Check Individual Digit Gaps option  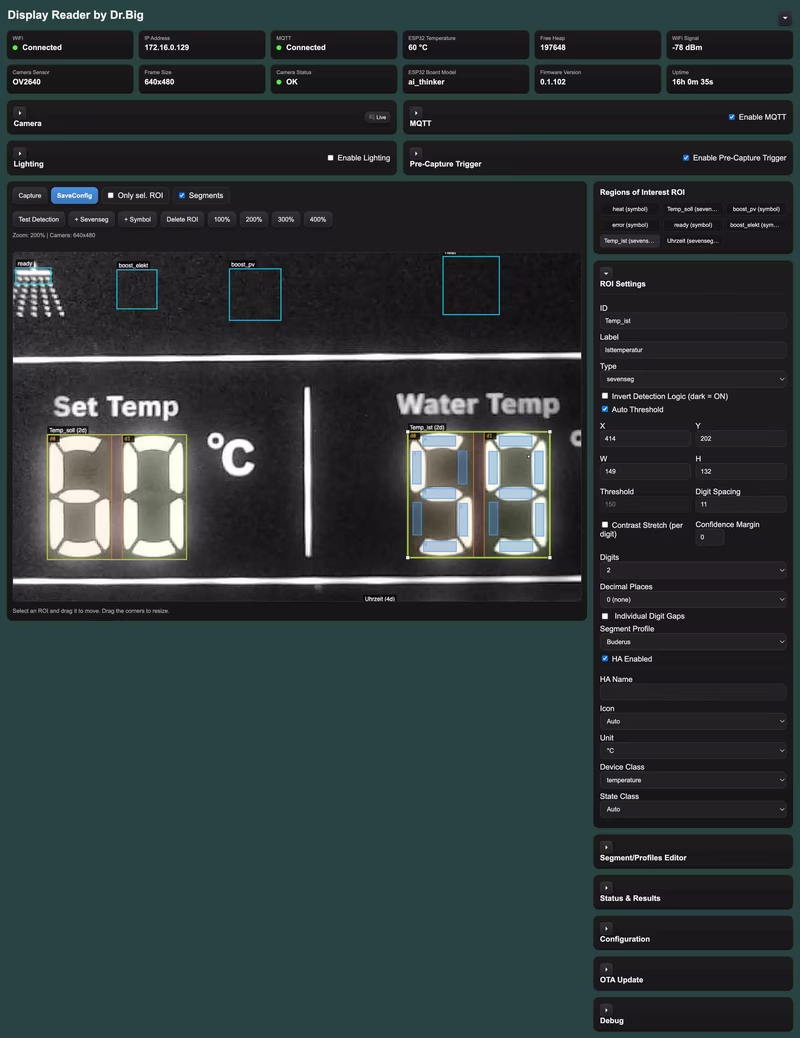tap(605, 616)
